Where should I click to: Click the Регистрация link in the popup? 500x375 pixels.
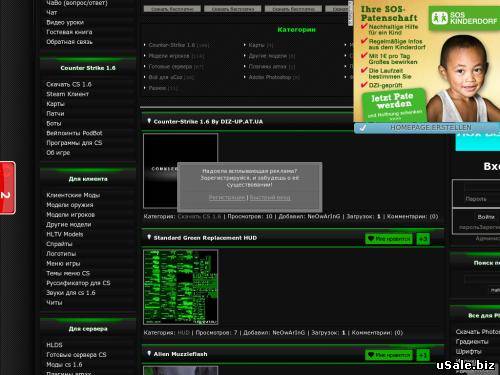227,198
